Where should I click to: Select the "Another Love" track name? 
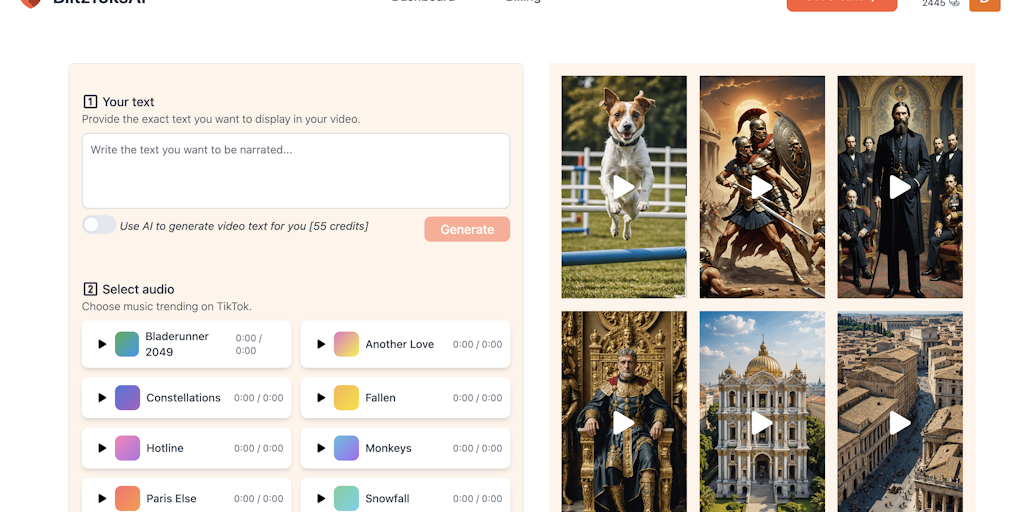[x=400, y=344]
